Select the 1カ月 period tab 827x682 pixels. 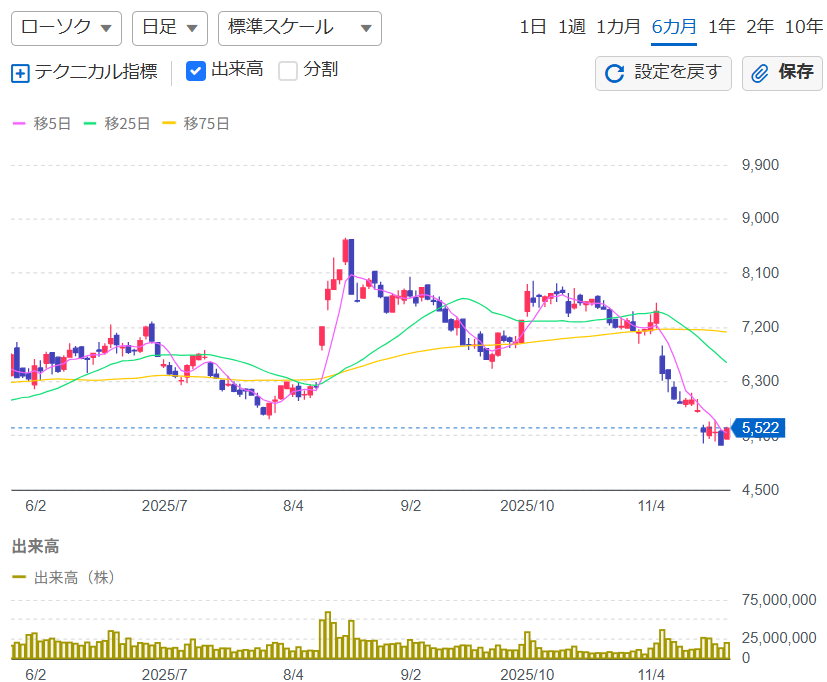point(618,27)
